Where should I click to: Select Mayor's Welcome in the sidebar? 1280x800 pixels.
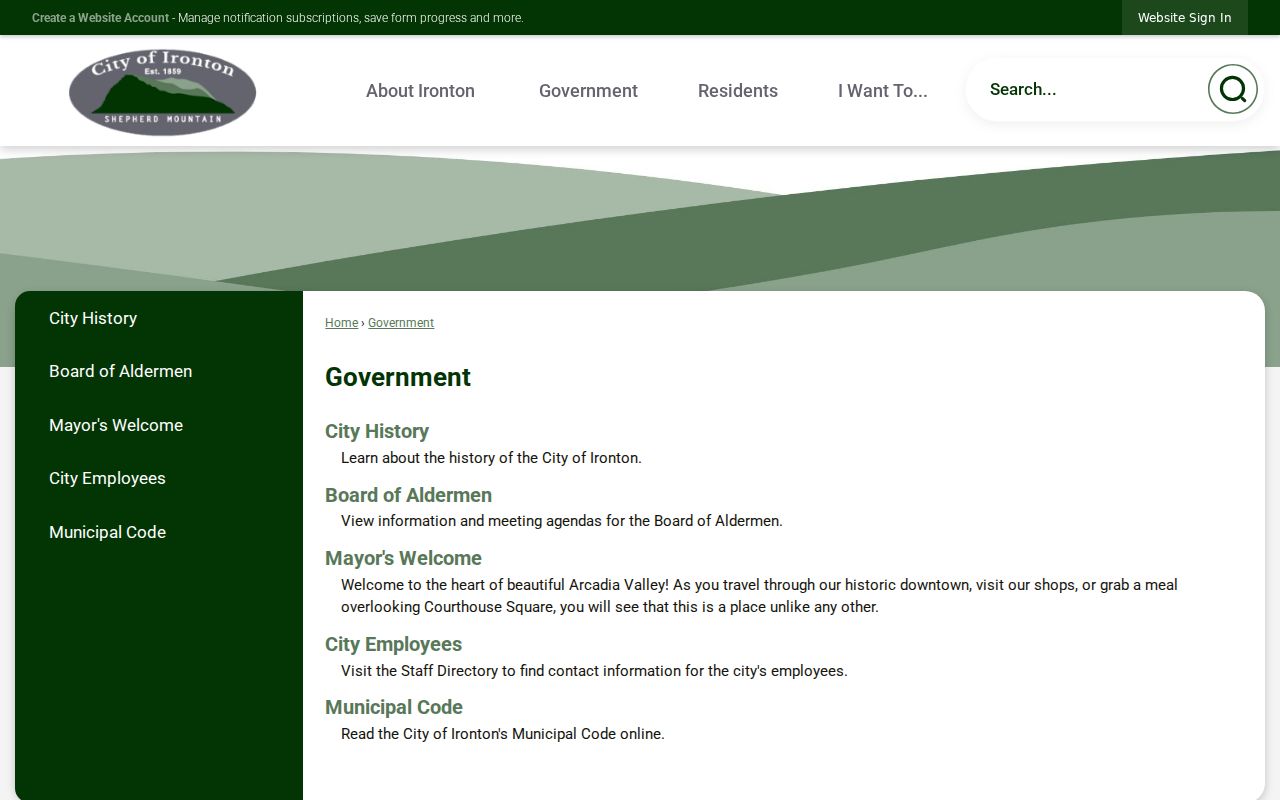click(159, 425)
